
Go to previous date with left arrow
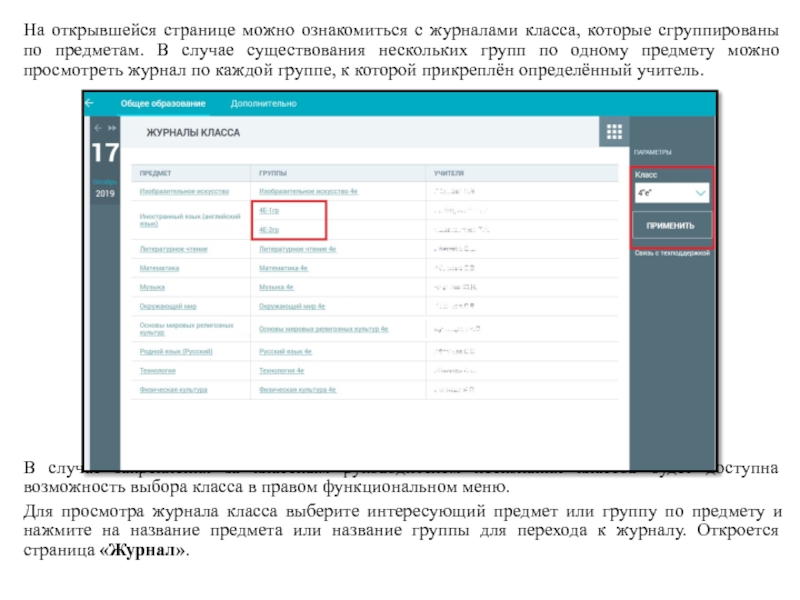[97, 128]
